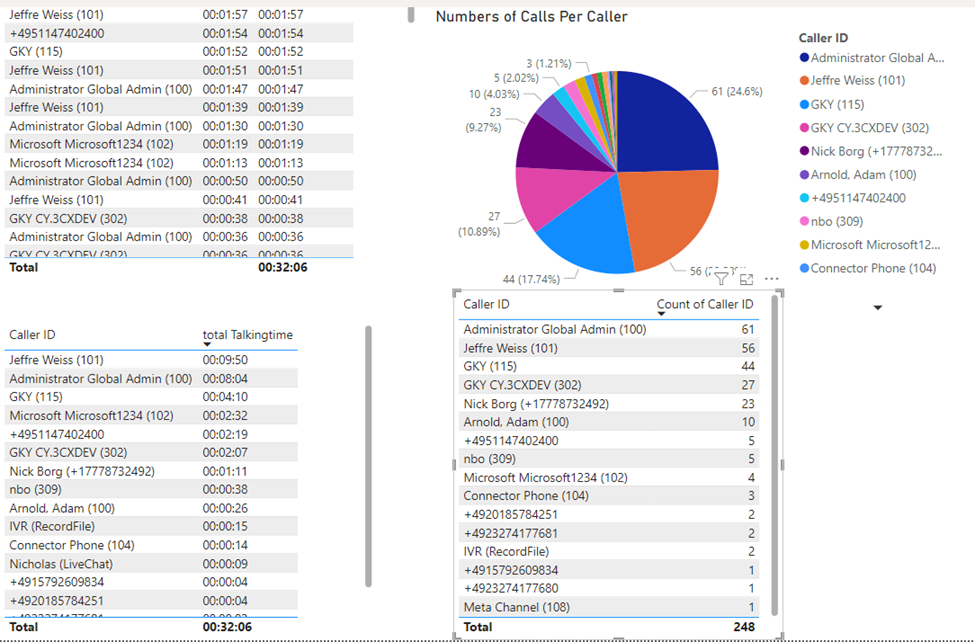Click the pink GKY CY.3CXDEV pie slice
The image size is (975, 642).
pos(548,195)
